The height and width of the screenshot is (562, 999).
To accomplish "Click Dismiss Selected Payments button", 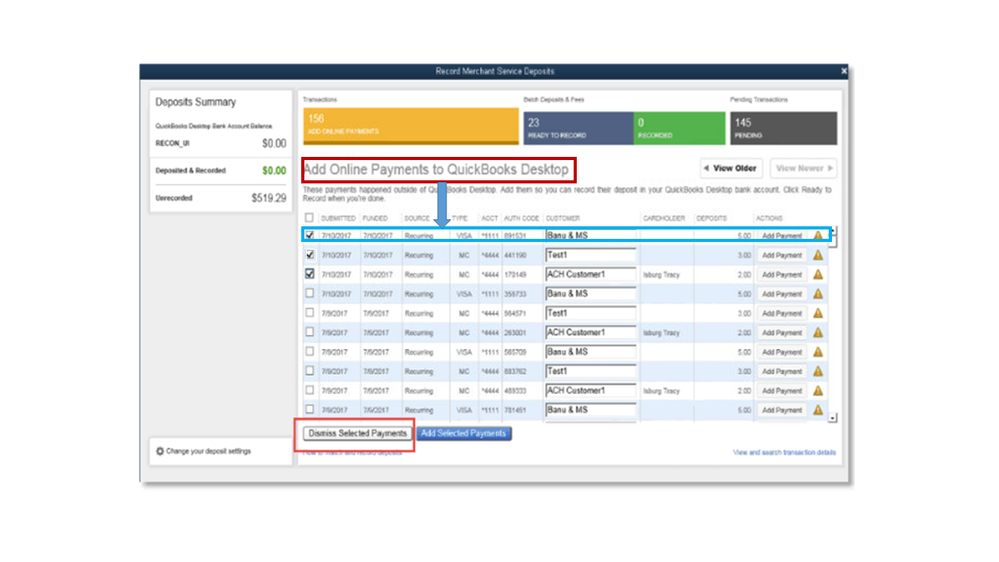I will 357,433.
